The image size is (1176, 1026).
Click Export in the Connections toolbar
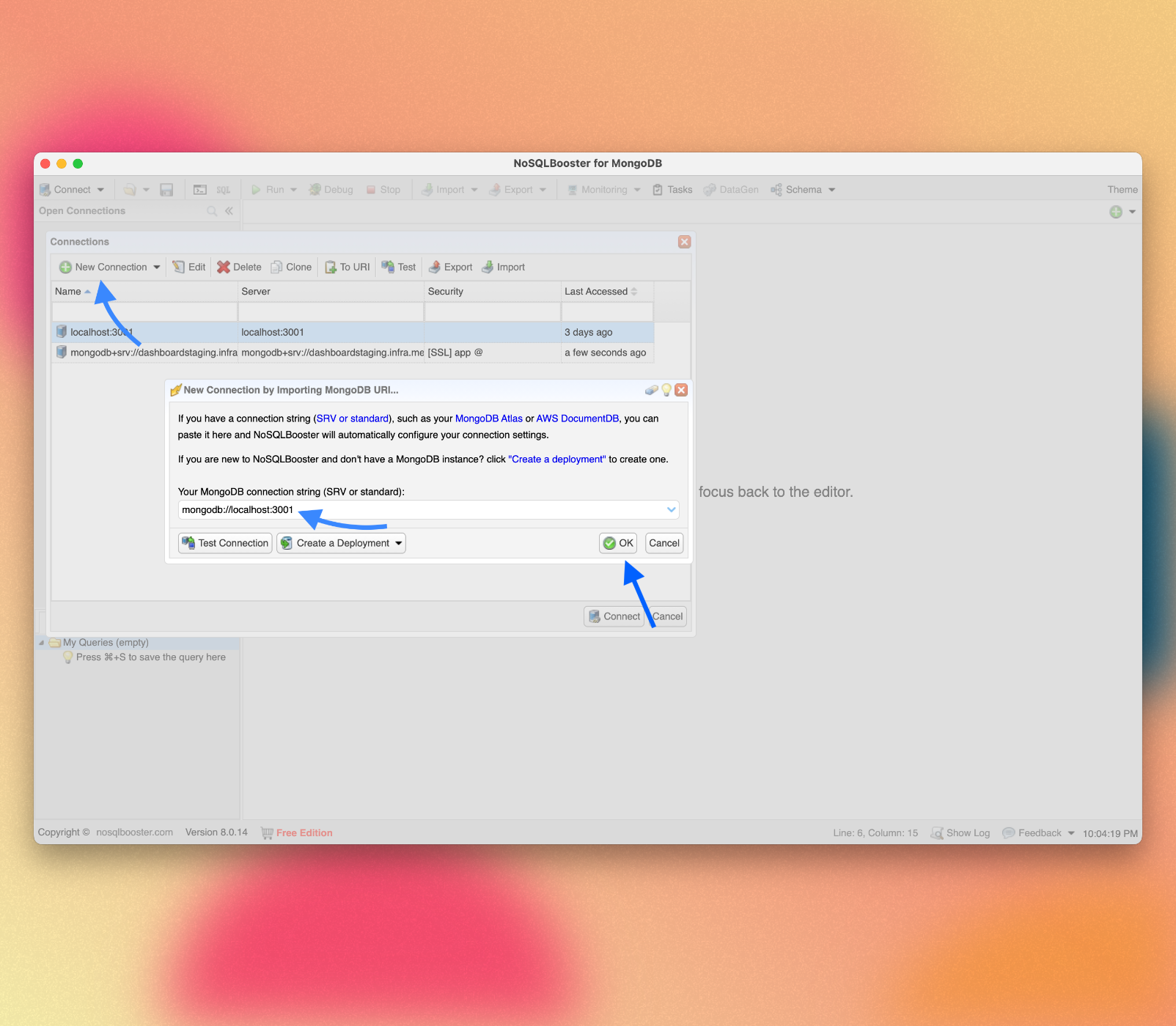(x=450, y=267)
